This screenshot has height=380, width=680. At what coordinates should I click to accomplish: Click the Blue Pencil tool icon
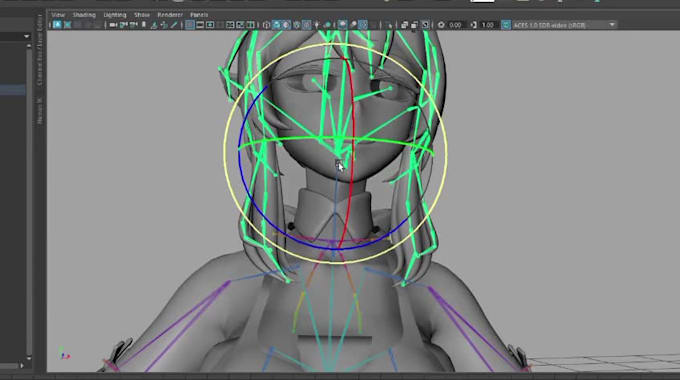pyautogui.click(x=174, y=25)
